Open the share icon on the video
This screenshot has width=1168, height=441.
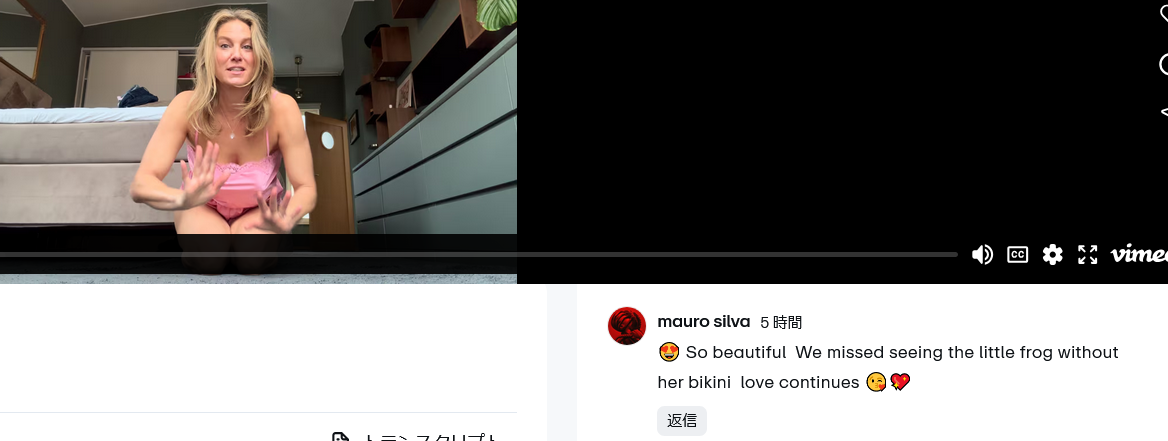click(1164, 113)
